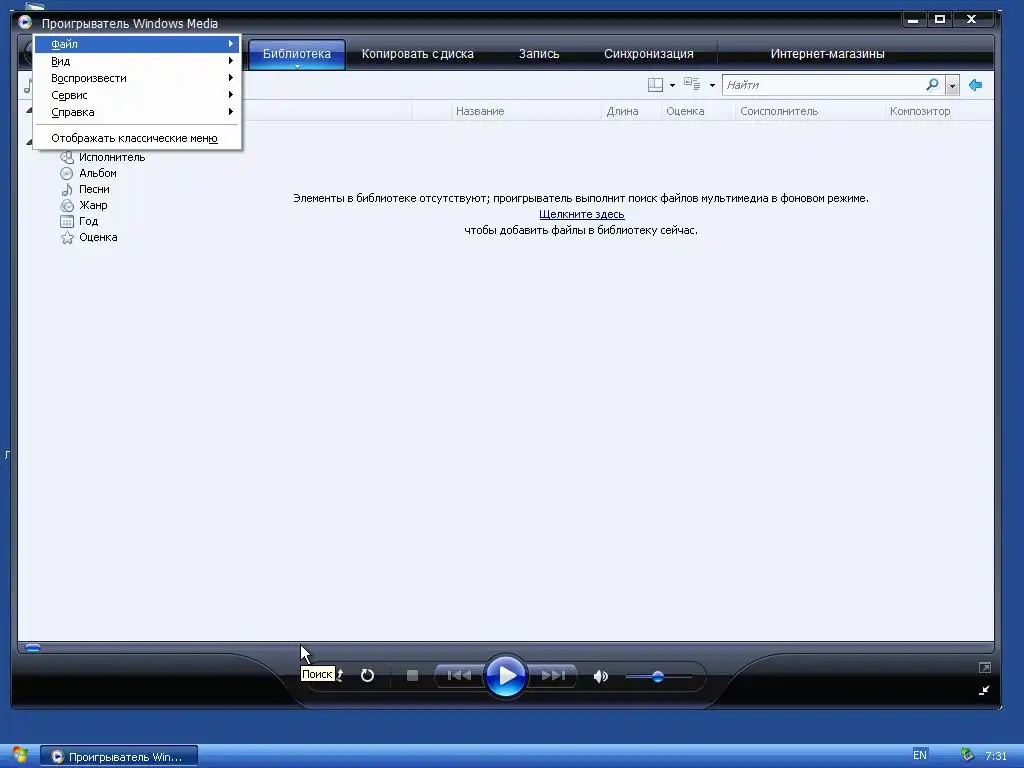
Task: Click the Windows Start button
Action: coord(20,756)
